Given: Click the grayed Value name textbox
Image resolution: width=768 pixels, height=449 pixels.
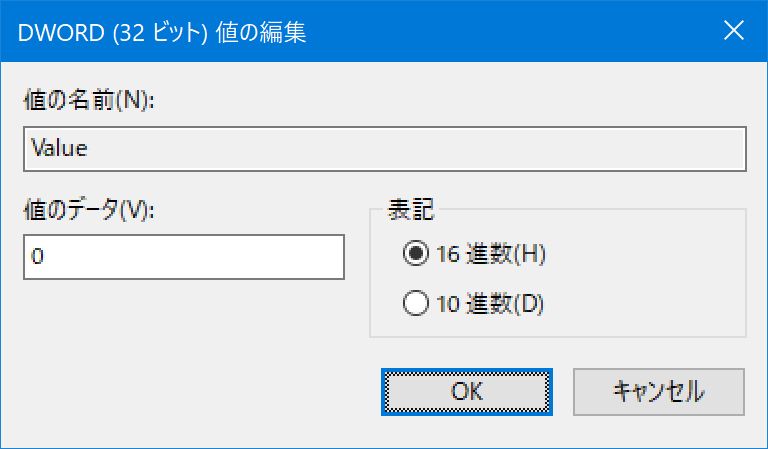Looking at the screenshot, I should pos(385,149).
